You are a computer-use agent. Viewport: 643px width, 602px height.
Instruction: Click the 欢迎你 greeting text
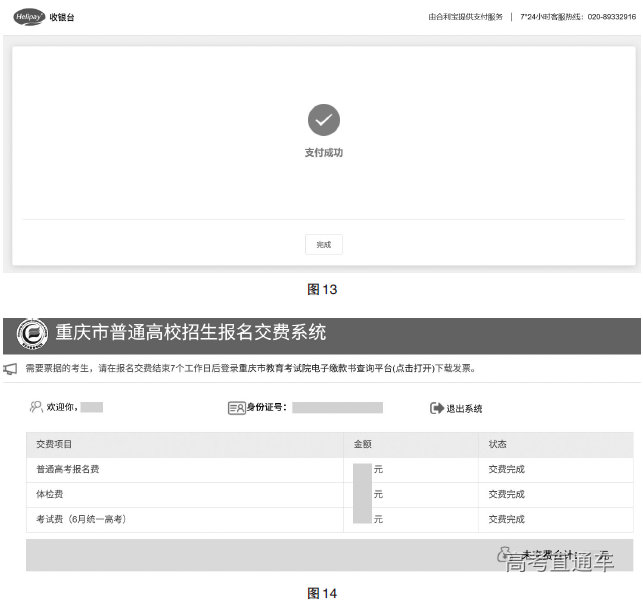[62, 407]
